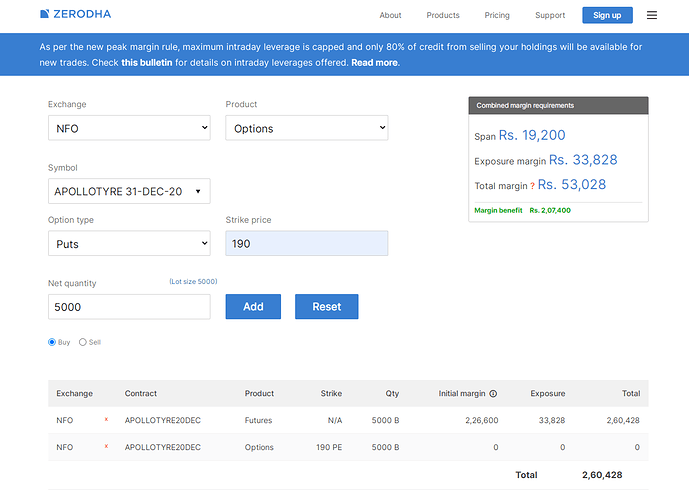Open the Symbol dropdown APOLLOTYRE 31-DEC-20
Image resolution: width=689 pixels, height=500 pixels.
129,191
